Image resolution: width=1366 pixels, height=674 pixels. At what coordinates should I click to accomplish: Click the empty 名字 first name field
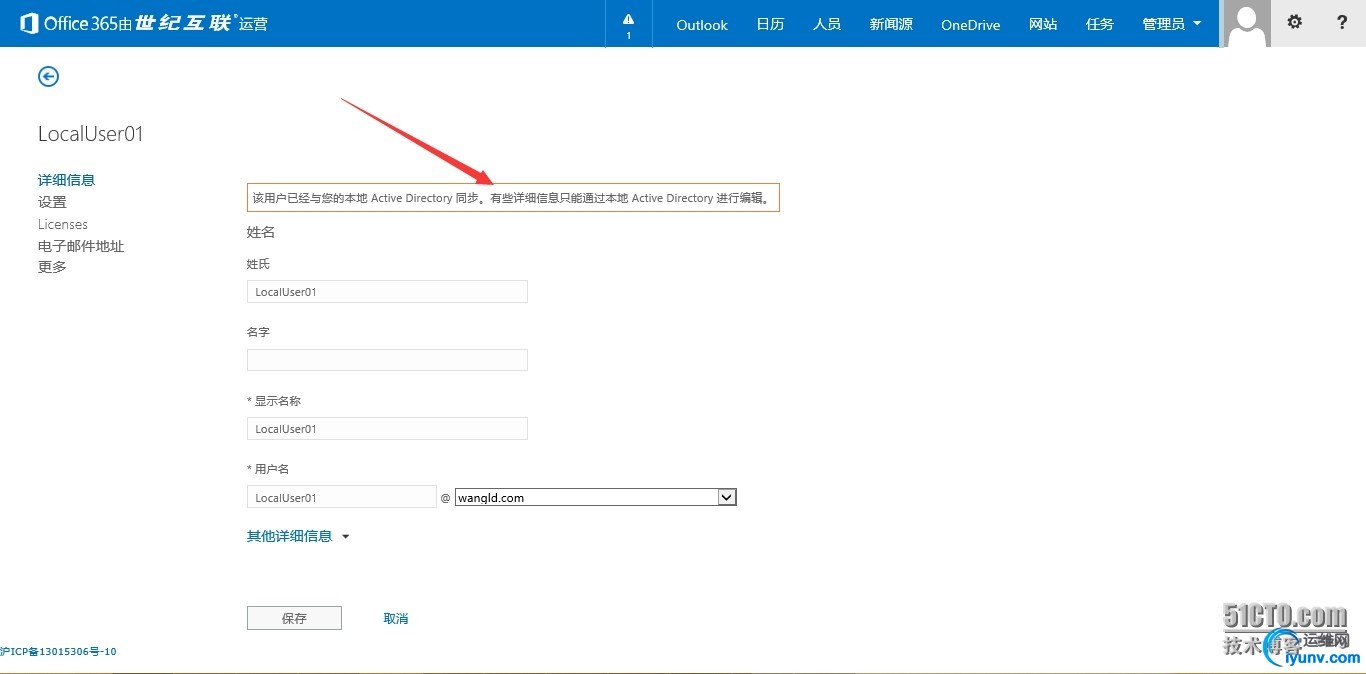click(387, 360)
